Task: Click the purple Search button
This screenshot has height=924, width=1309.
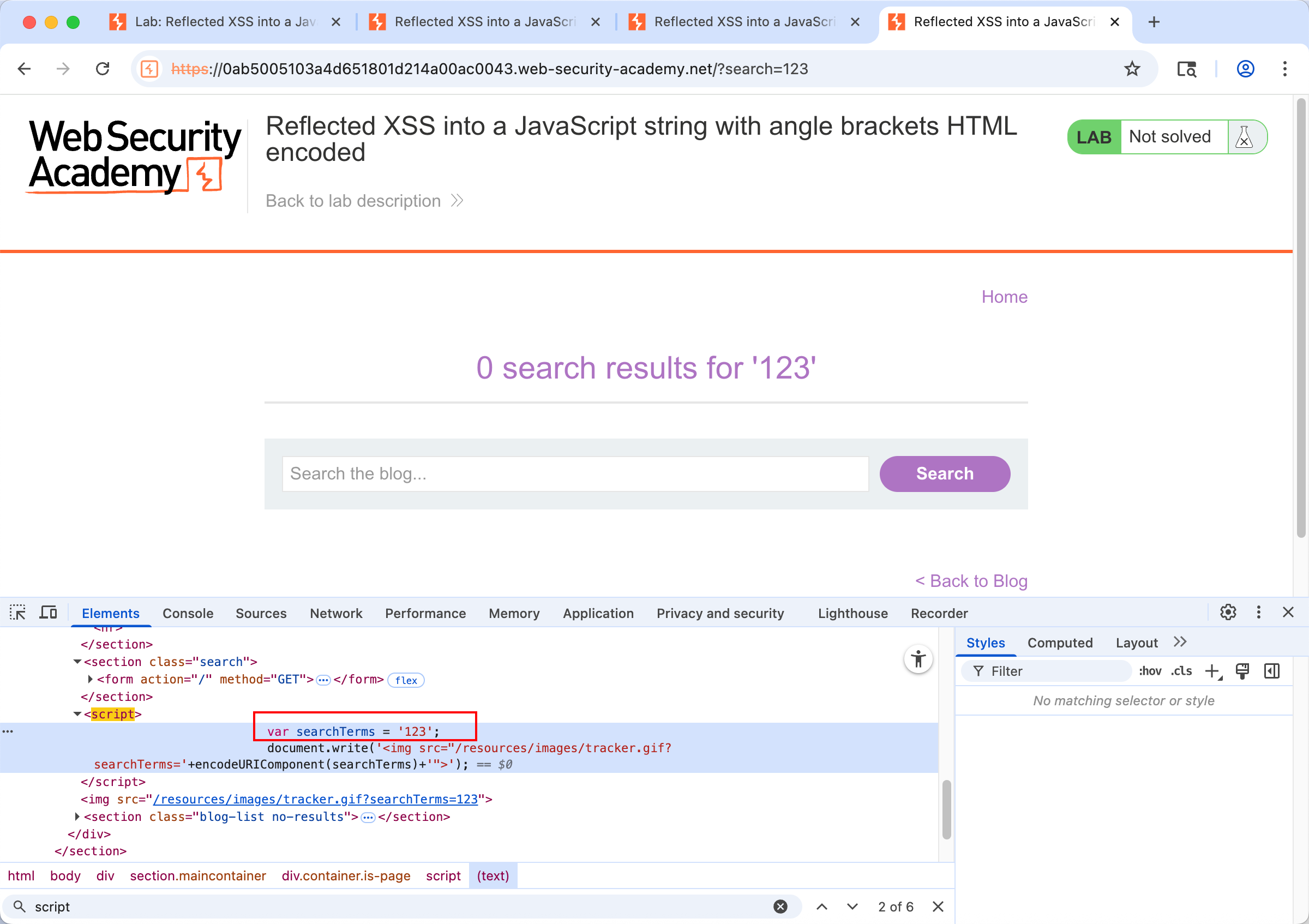Action: [944, 473]
